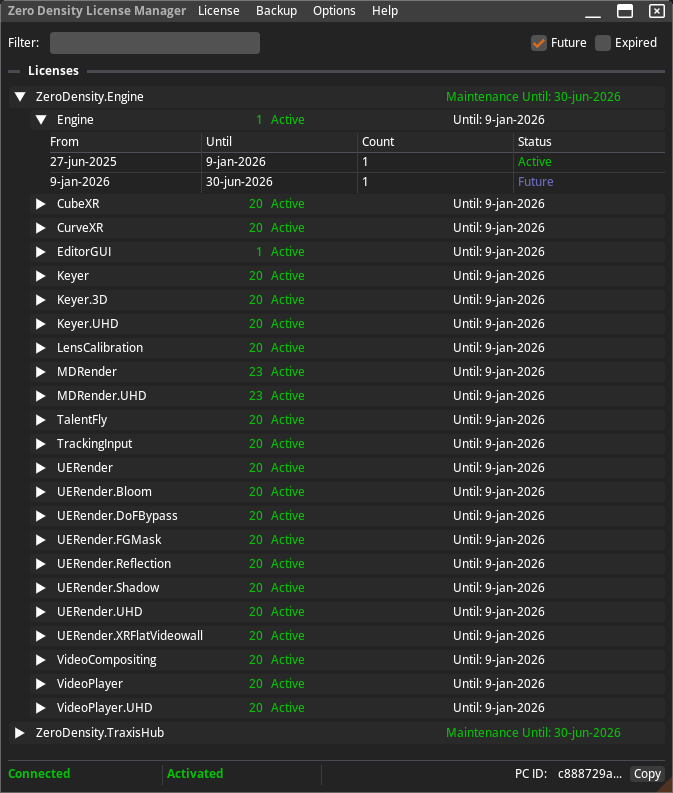The image size is (673, 793).
Task: Expand the UERender.Bloom license arrow
Action: (x=41, y=492)
